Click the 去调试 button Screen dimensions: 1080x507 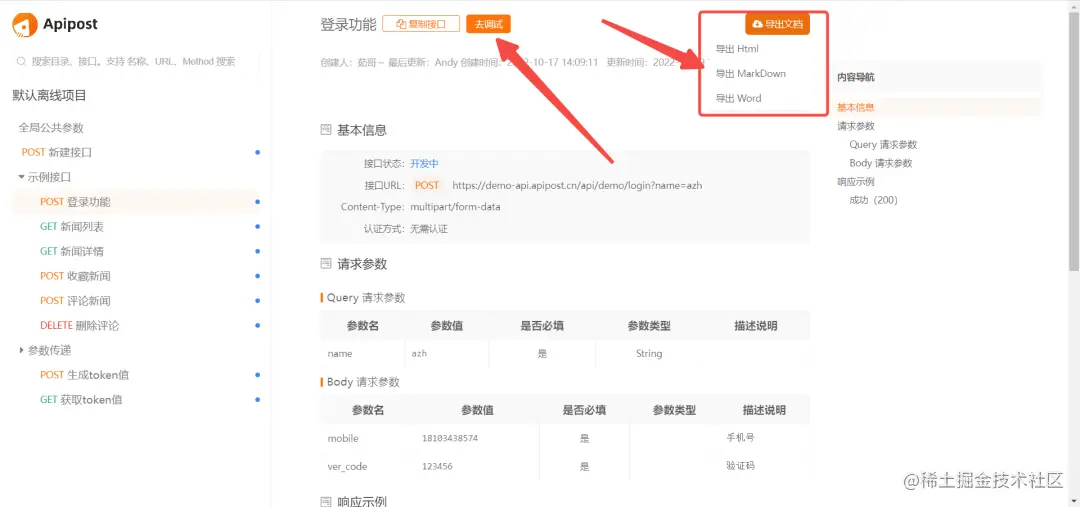coord(488,24)
